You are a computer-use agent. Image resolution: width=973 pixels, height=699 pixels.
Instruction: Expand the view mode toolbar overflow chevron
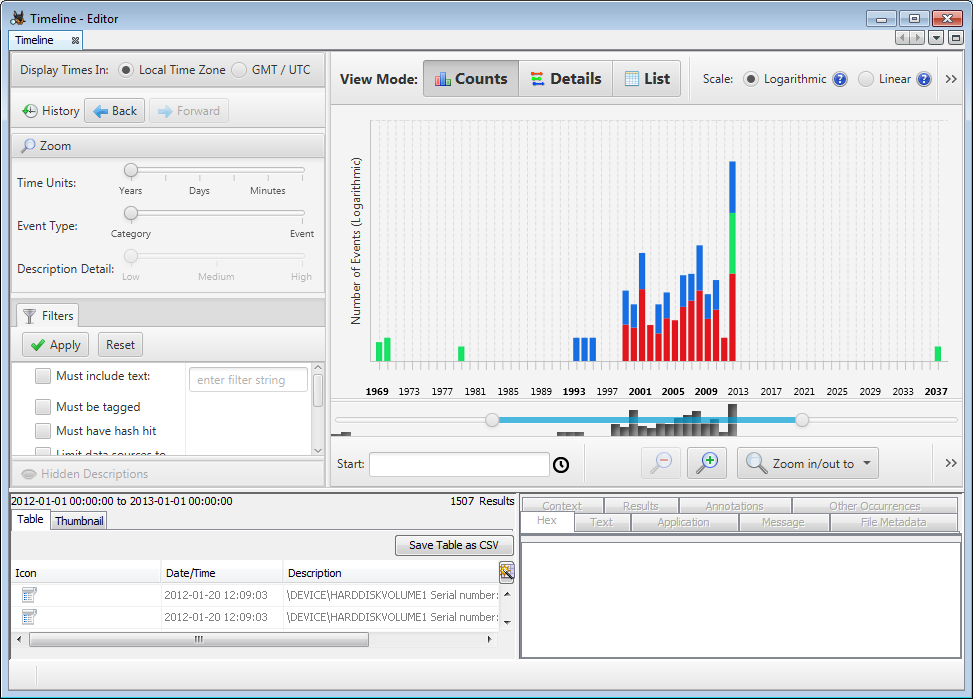point(951,79)
